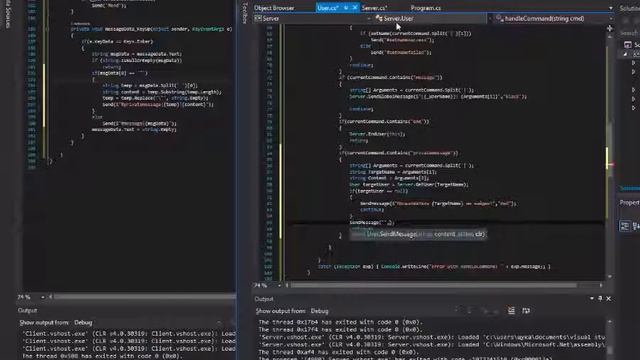
Task: Click 'thread 0x17b4 has exited' output line
Action: tap(340, 322)
